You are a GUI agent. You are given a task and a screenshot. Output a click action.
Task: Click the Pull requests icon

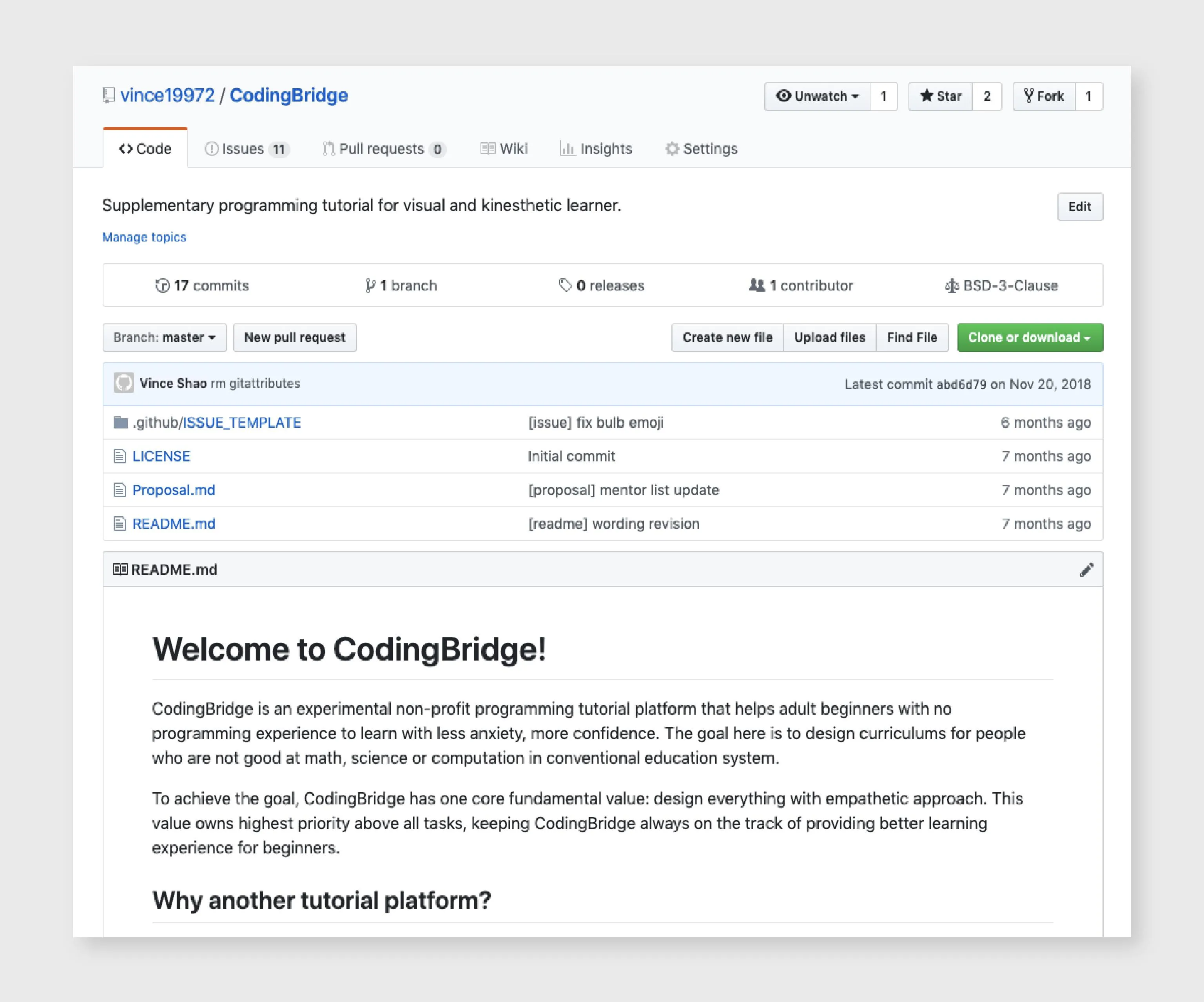pyautogui.click(x=328, y=149)
